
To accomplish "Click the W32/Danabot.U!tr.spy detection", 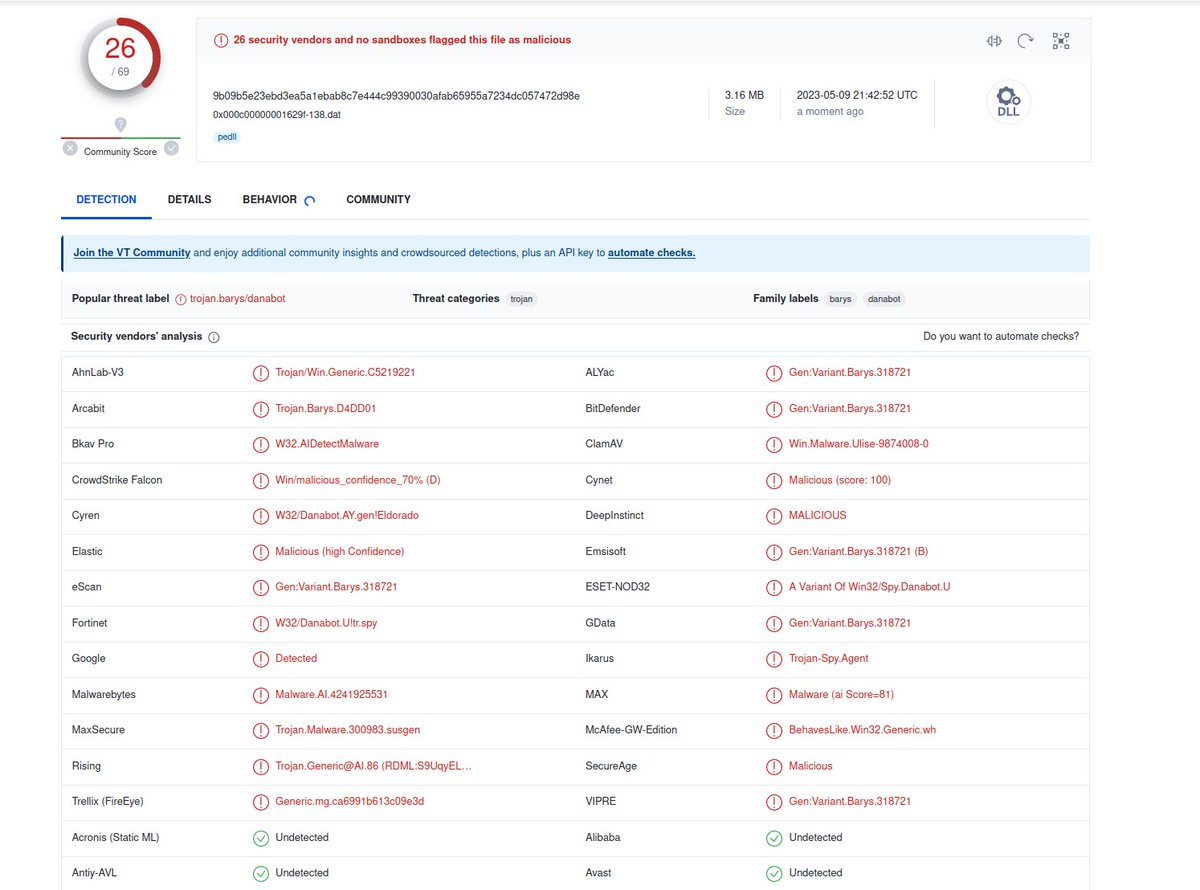I will point(326,623).
